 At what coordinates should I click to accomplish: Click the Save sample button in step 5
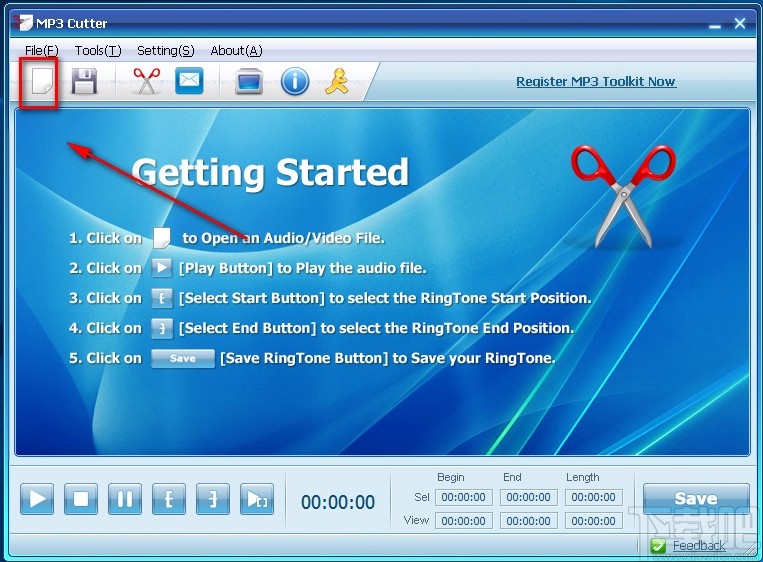point(183,359)
